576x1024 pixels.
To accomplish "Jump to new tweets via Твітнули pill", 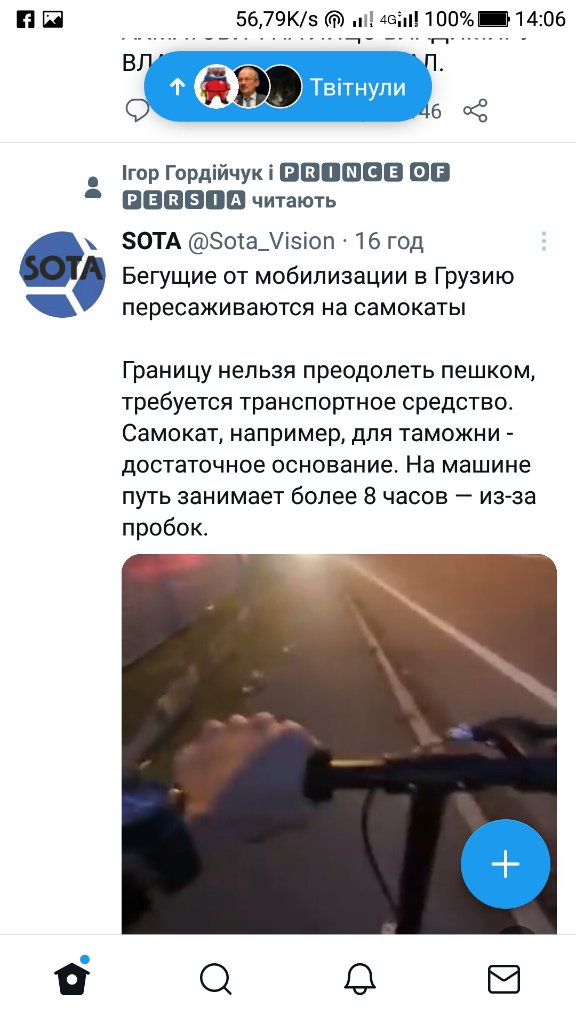I will [288, 87].
